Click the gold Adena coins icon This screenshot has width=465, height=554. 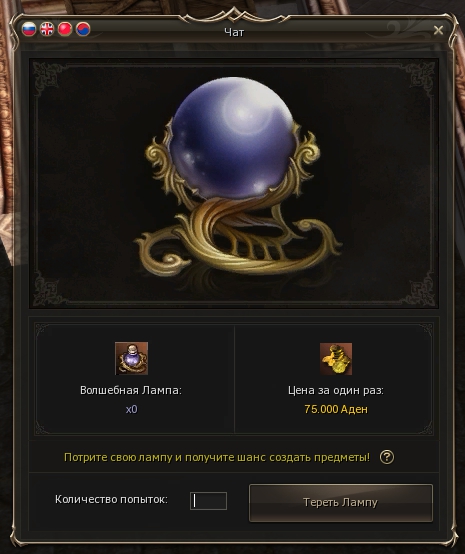336,359
